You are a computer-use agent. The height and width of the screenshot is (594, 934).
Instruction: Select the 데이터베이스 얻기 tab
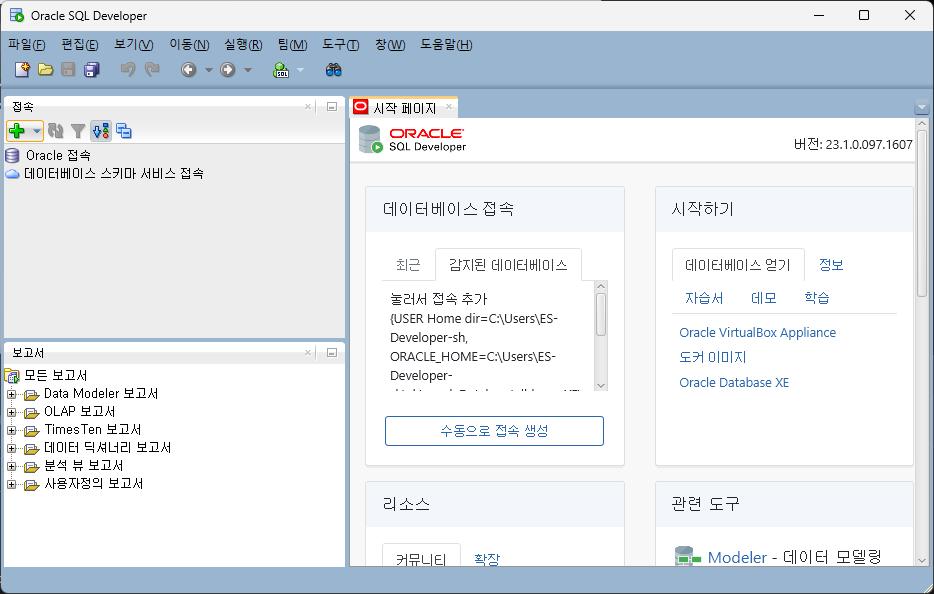(737, 265)
